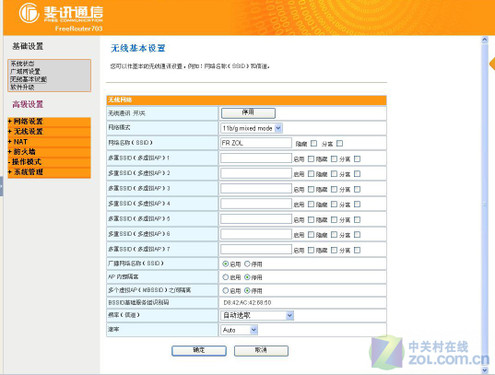Click the multiple SSID 3 name field

click(256, 188)
